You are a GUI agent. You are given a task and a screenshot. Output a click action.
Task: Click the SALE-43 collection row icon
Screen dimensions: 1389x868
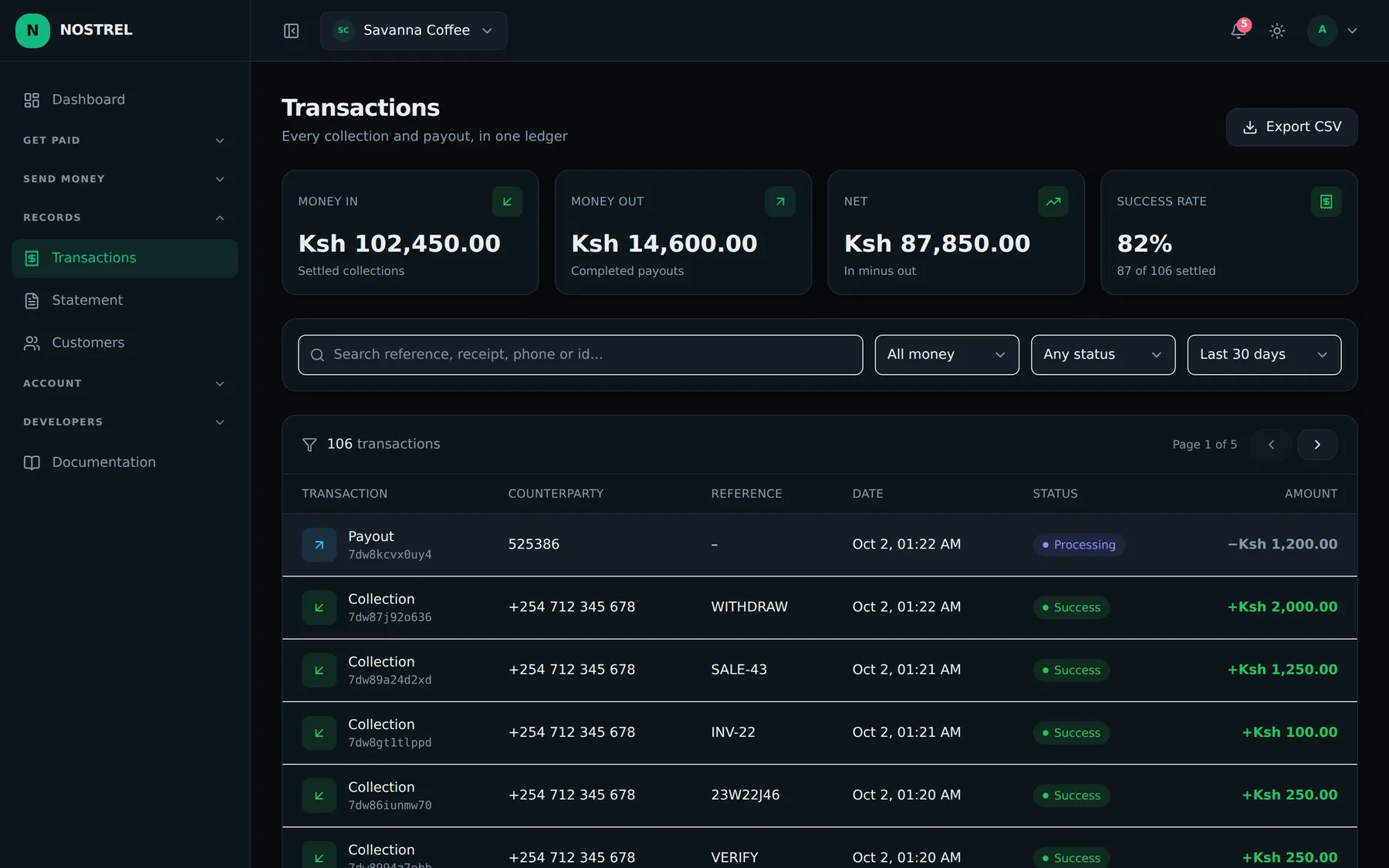pos(319,670)
